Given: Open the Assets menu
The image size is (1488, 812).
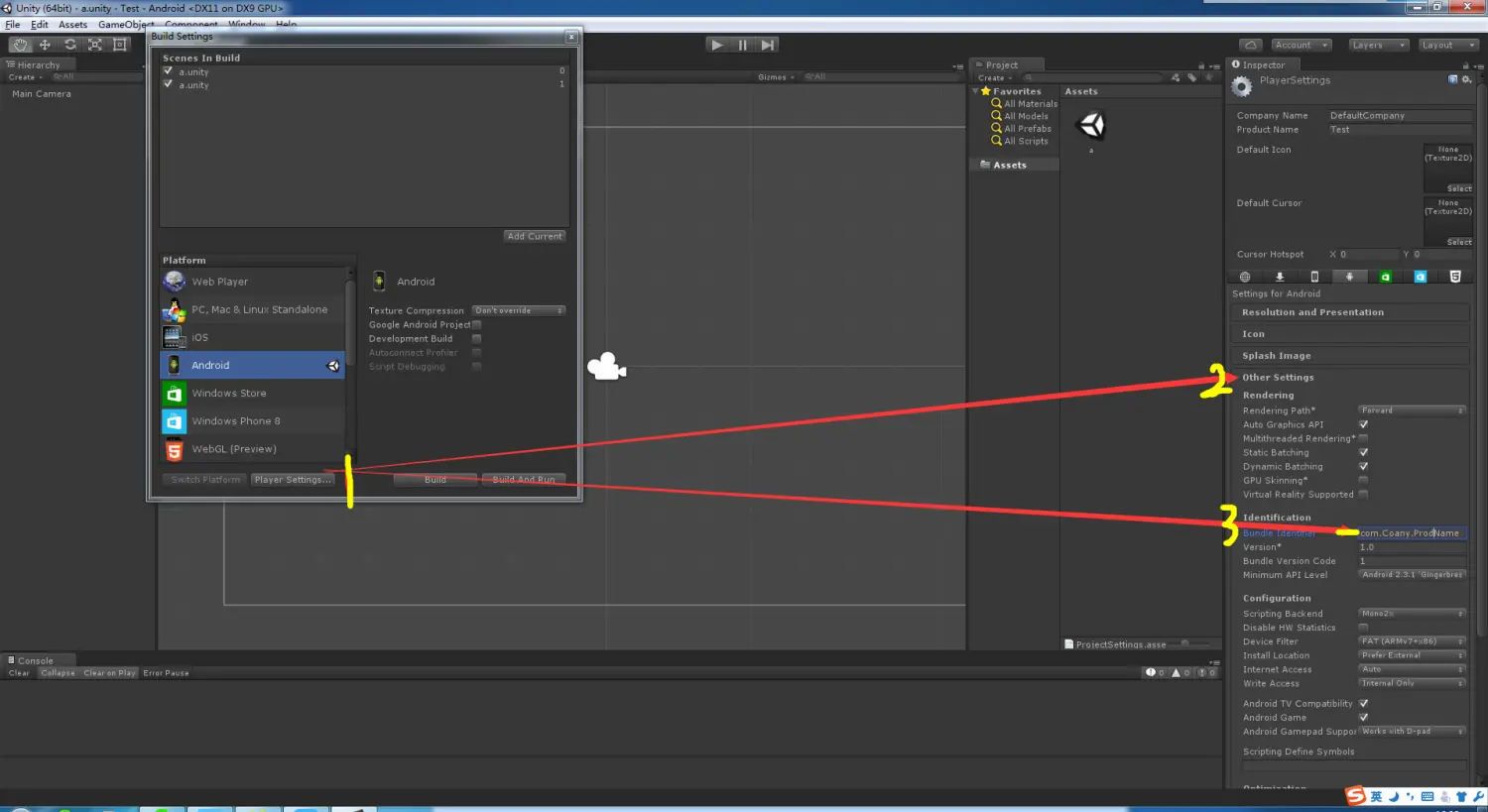Looking at the screenshot, I should (x=72, y=25).
